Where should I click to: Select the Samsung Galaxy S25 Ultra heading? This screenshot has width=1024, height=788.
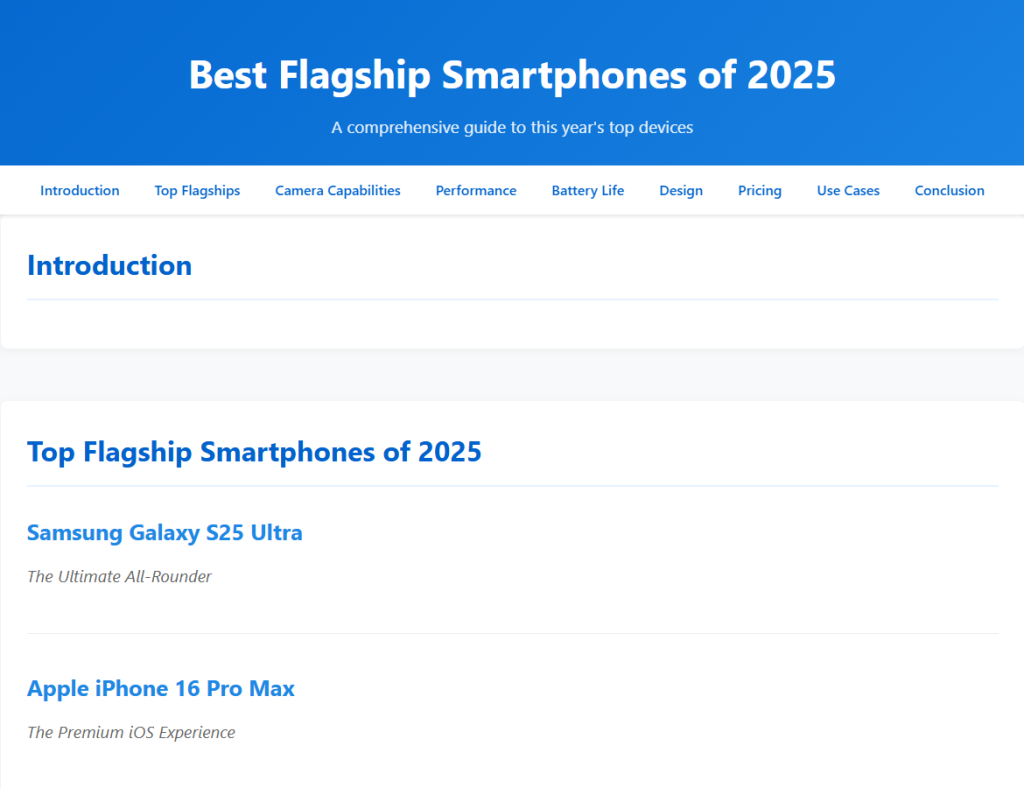[x=165, y=533]
